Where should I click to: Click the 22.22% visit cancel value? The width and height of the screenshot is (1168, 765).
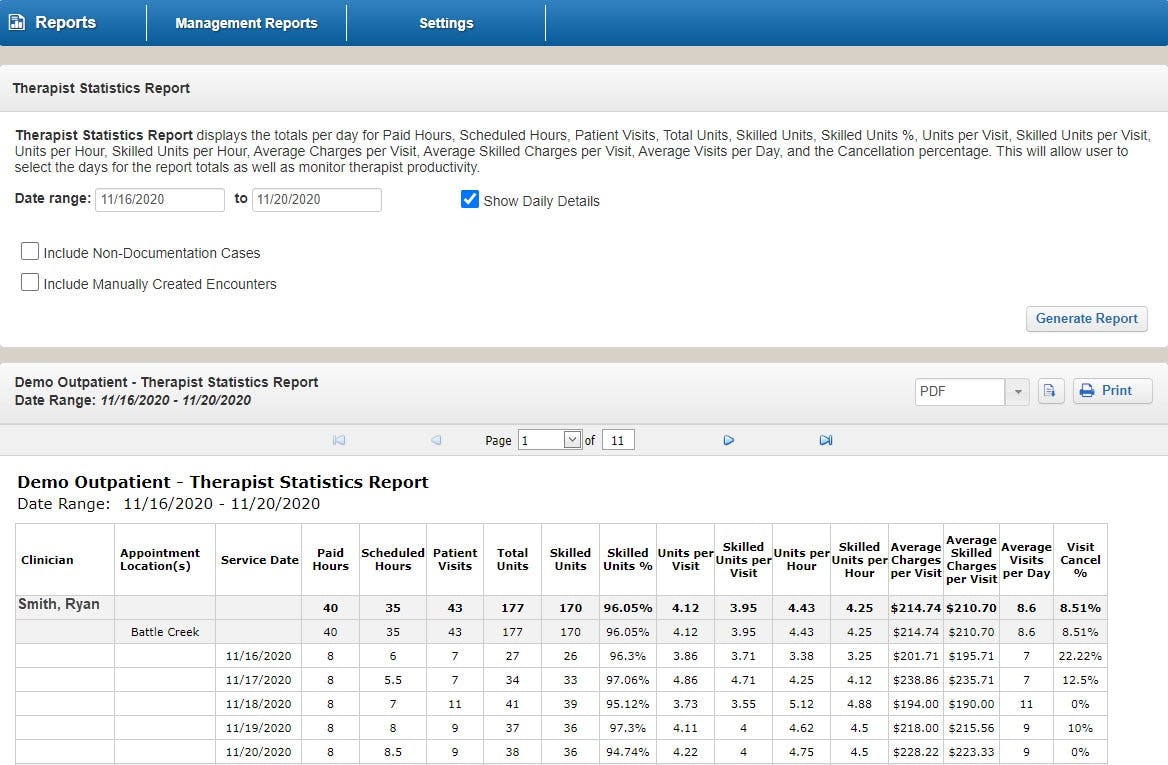1080,656
